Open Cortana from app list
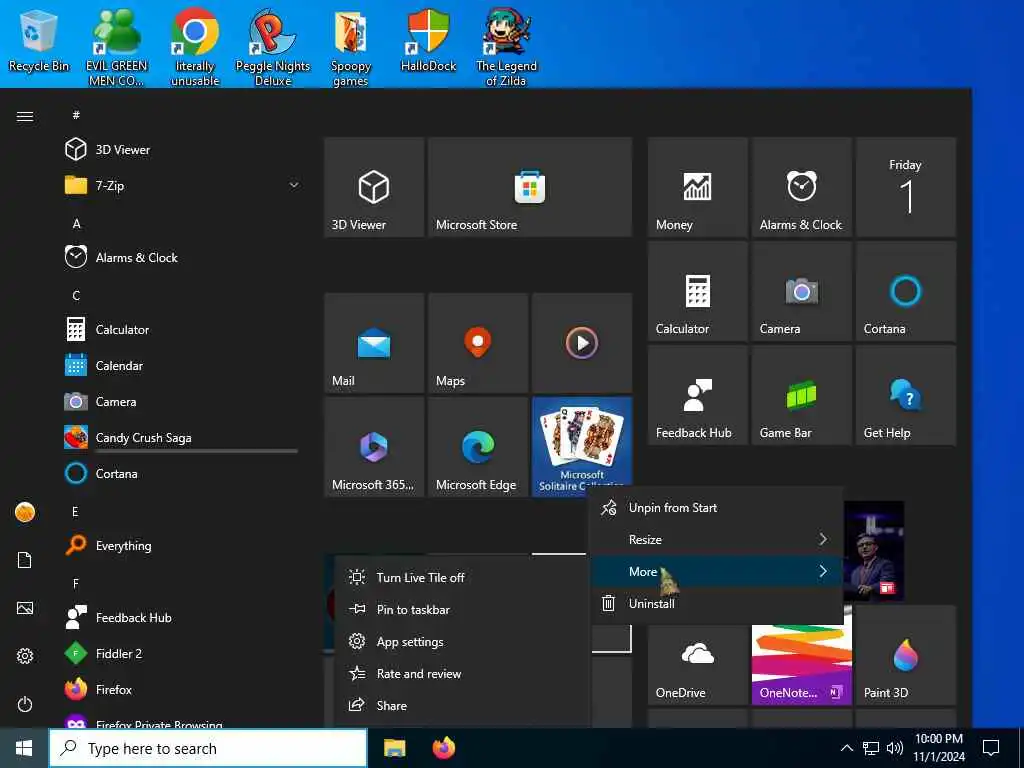 (x=182, y=473)
